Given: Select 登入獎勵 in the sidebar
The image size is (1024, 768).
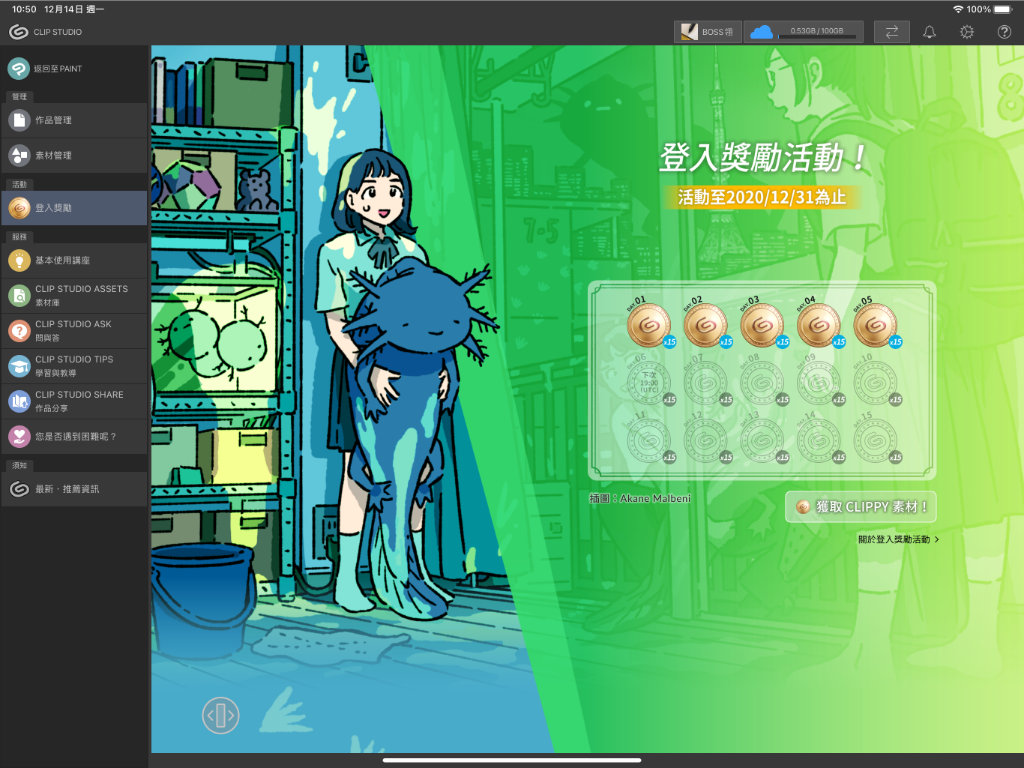Looking at the screenshot, I should pos(74,208).
